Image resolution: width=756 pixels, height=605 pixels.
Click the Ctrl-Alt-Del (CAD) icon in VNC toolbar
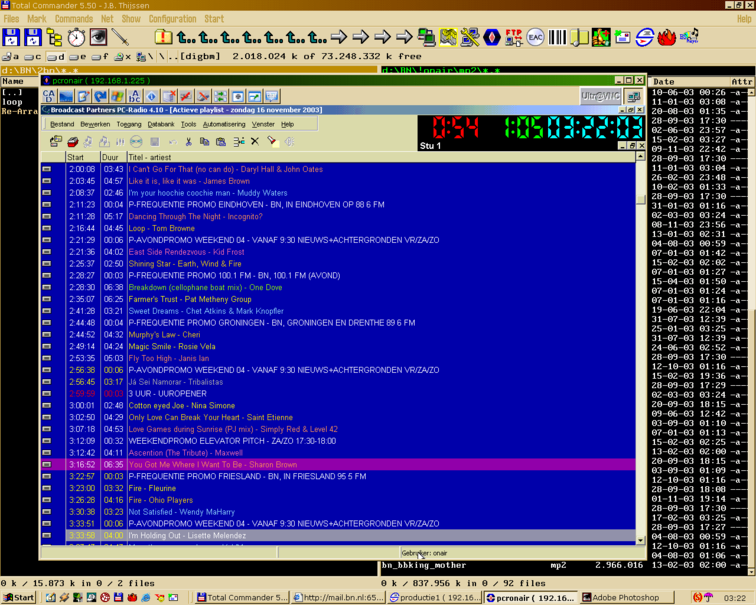click(49, 96)
